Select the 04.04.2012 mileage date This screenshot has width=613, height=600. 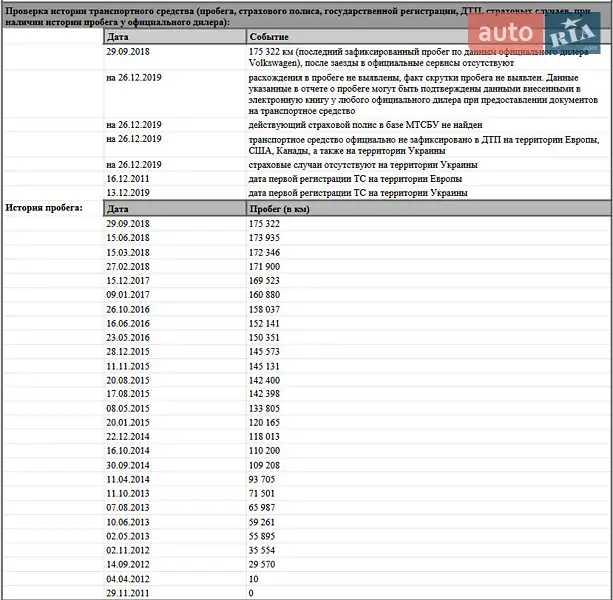(128, 579)
